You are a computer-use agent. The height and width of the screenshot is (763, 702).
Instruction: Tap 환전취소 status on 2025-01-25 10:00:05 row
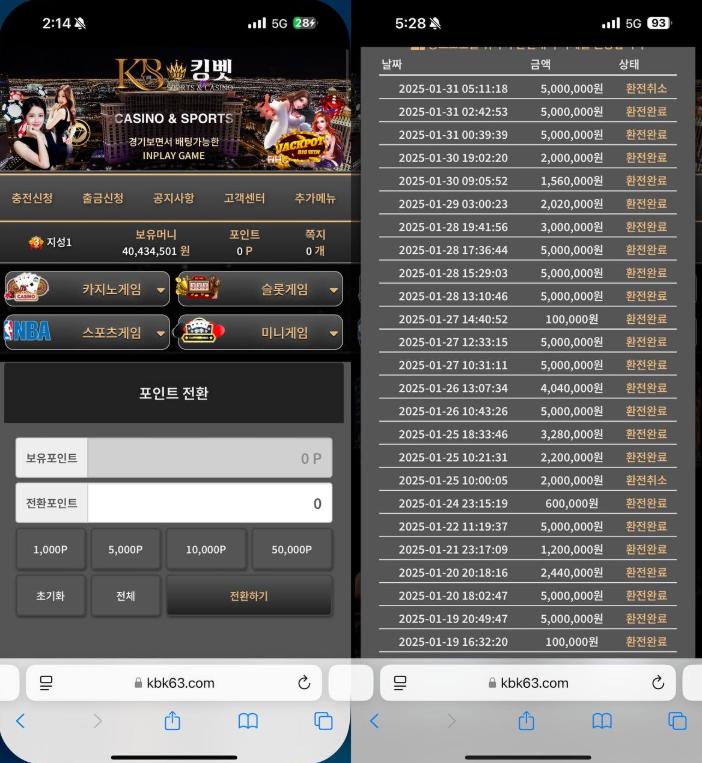tap(646, 480)
